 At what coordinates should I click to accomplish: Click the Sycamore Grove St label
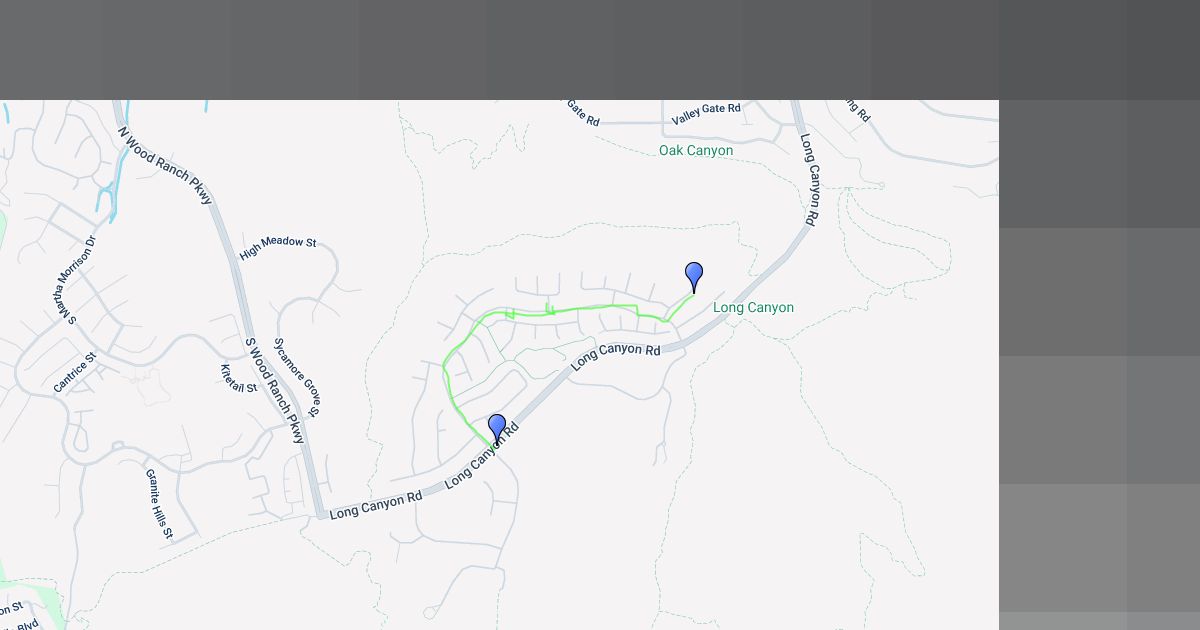coord(297,376)
